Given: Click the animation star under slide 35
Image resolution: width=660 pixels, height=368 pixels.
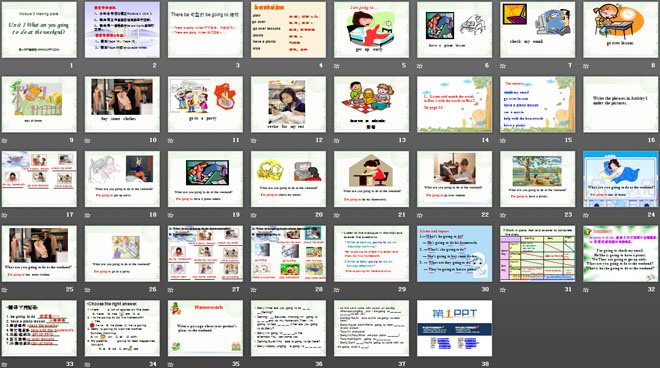Looking at the screenshot, I should (170, 364).
